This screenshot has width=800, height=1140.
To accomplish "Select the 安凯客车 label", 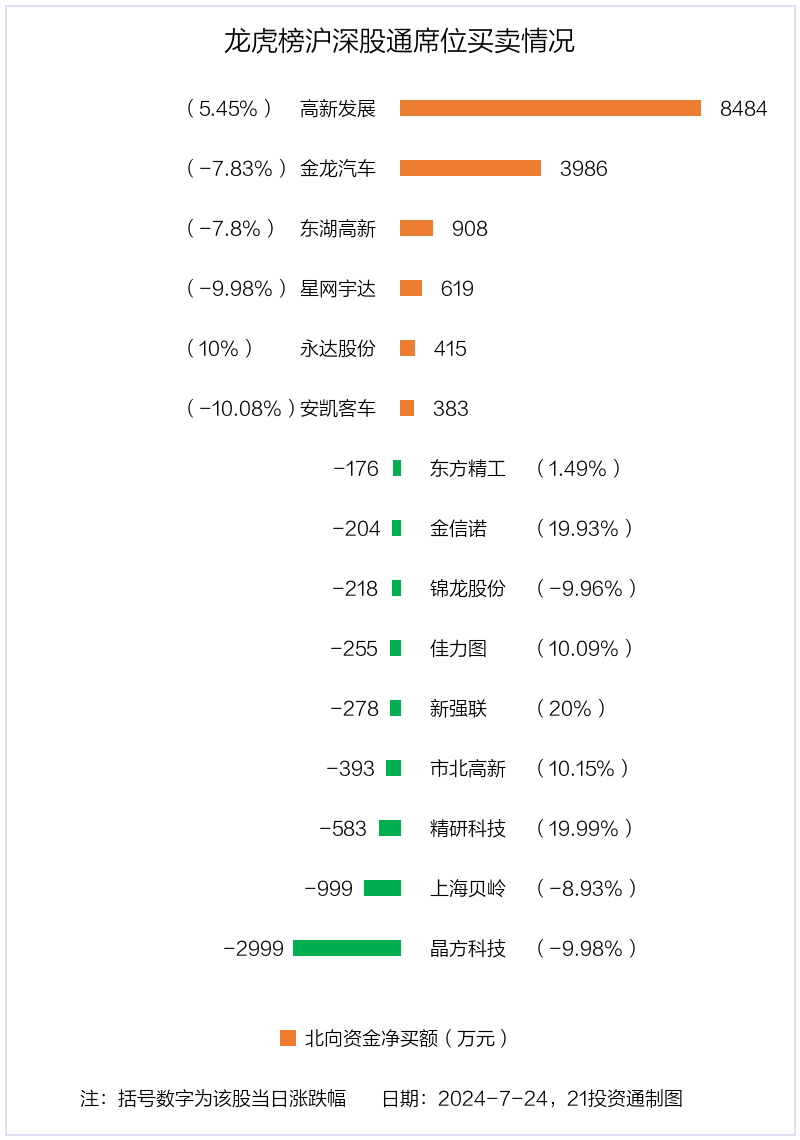I will [x=338, y=409].
